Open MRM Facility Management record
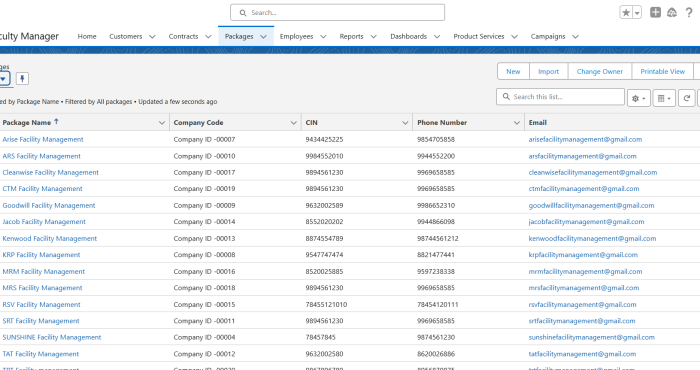Screen dimensions: 700x370 point(44,271)
